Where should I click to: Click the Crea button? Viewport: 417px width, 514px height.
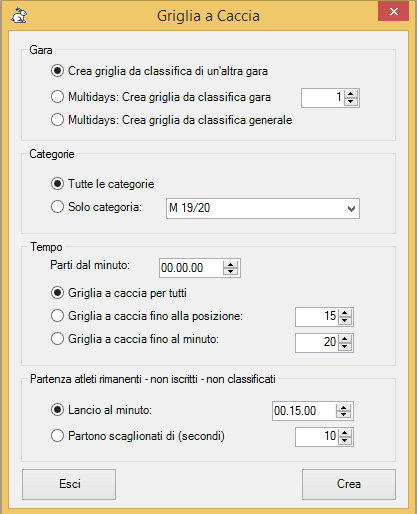point(349,484)
